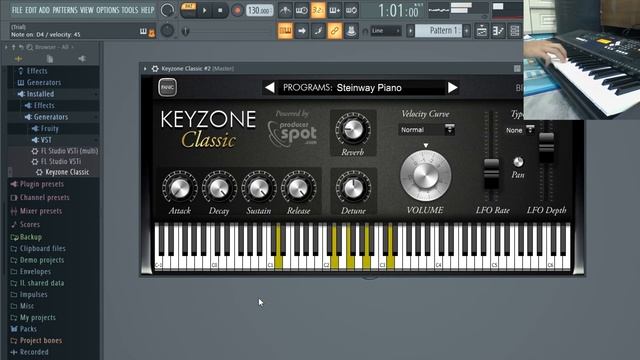This screenshot has width=640, height=360.
Task: Click the Steinway Piano program name
Action: point(369,88)
